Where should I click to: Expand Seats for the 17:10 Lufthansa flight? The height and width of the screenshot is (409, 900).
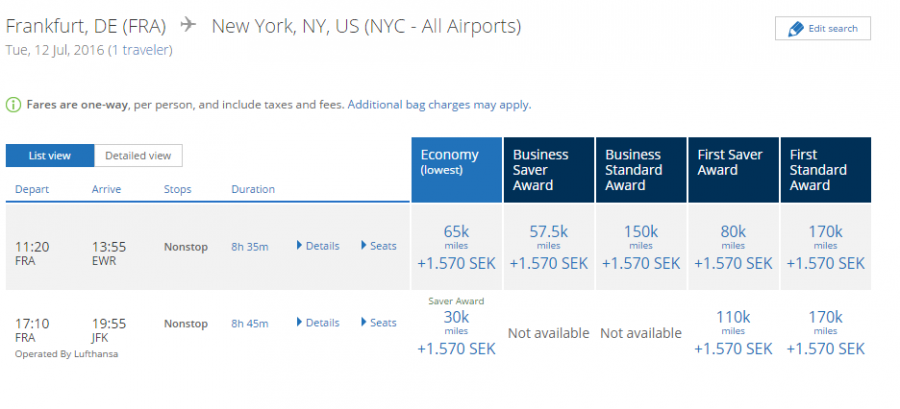tap(377, 323)
